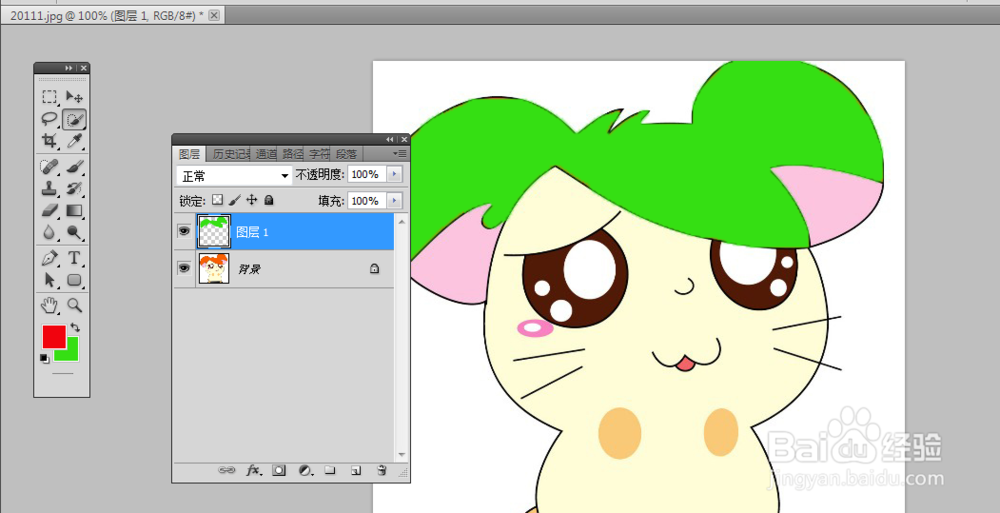Select the Path Selection tool
The image size is (1000, 513).
[x=49, y=280]
